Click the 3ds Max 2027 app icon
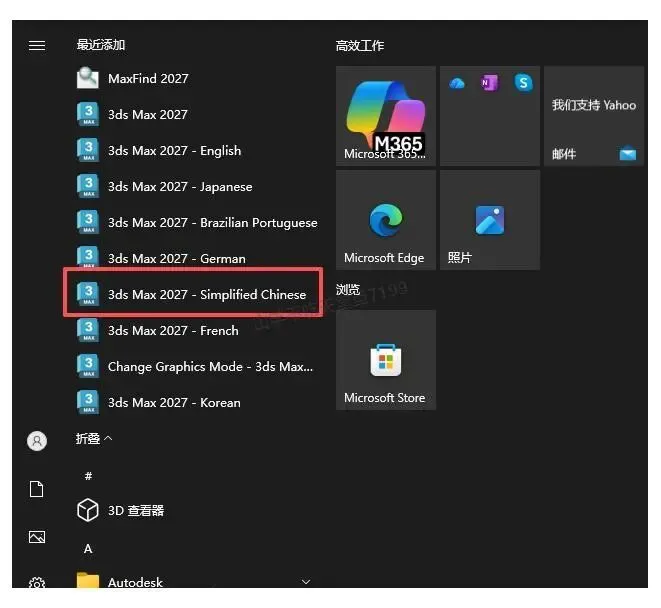The width and height of the screenshot is (661, 608). (88, 114)
